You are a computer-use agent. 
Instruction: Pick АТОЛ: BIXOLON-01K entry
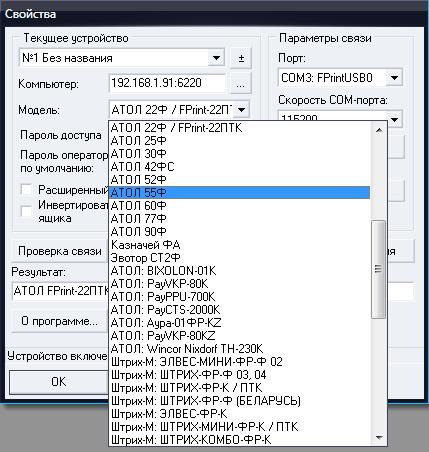click(239, 271)
